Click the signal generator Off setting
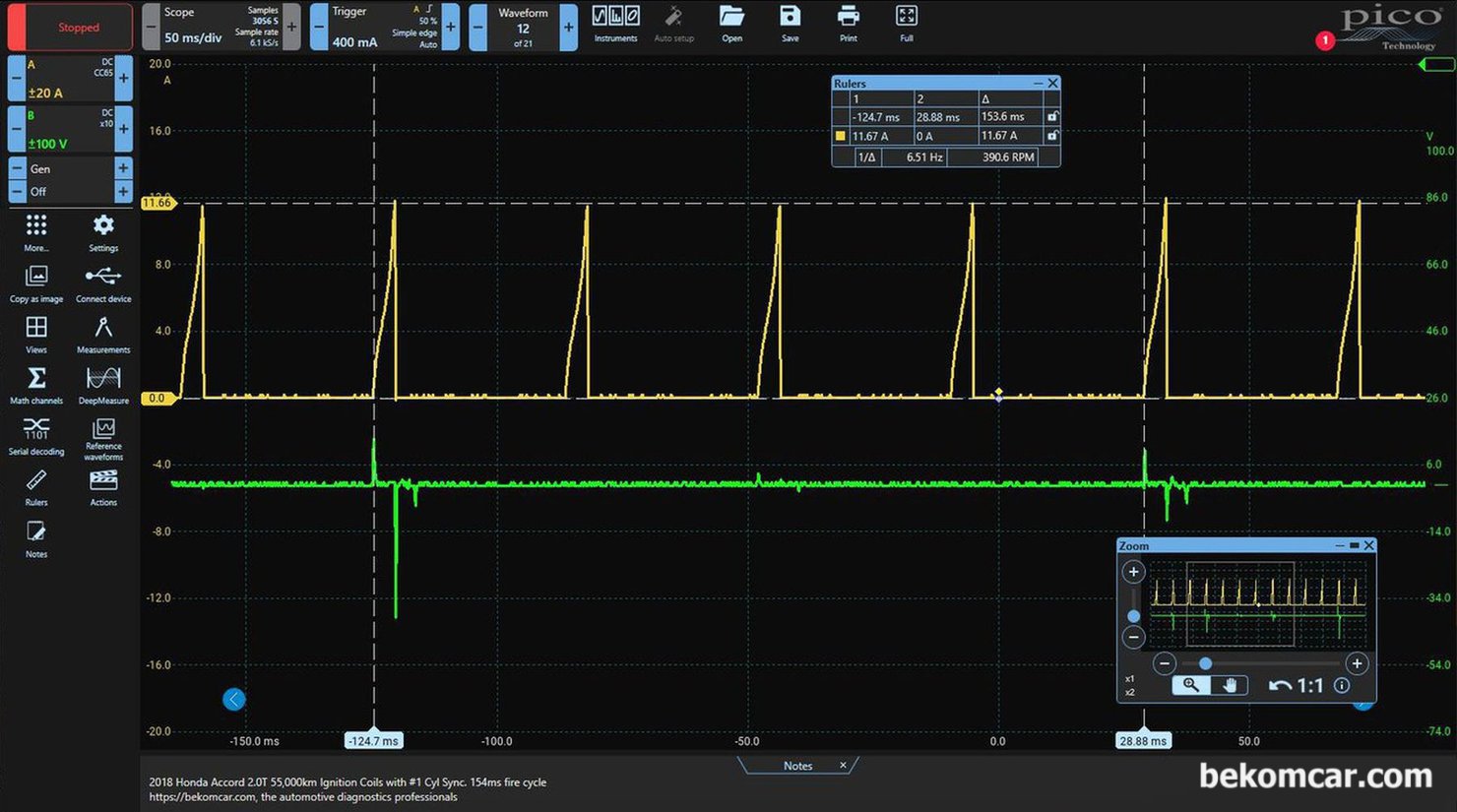Image resolution: width=1457 pixels, height=812 pixels. 70,191
